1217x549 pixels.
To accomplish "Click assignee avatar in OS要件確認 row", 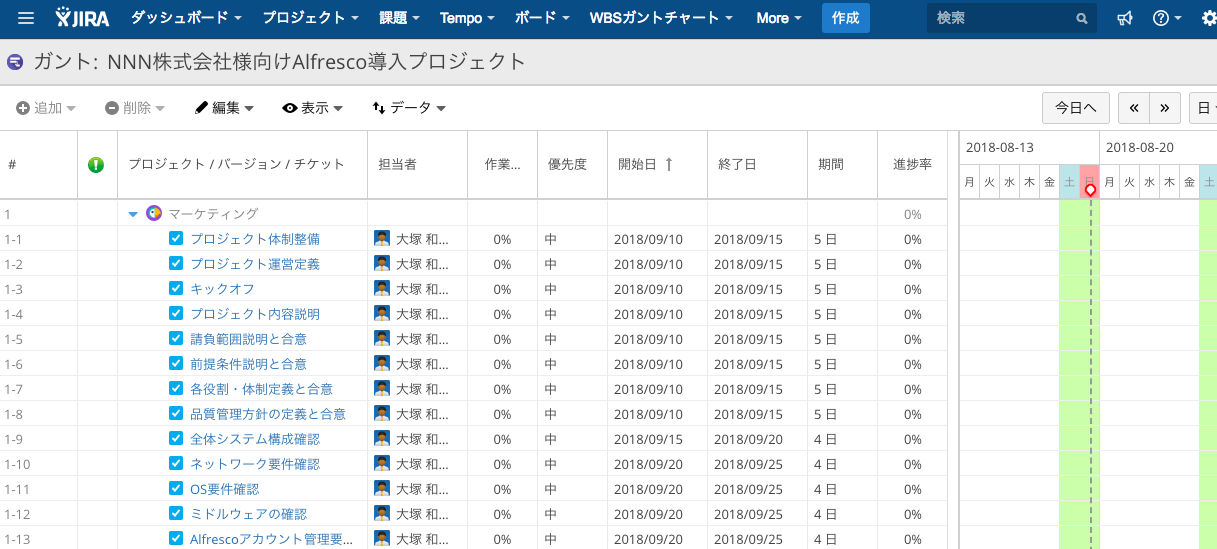I will (382, 488).
